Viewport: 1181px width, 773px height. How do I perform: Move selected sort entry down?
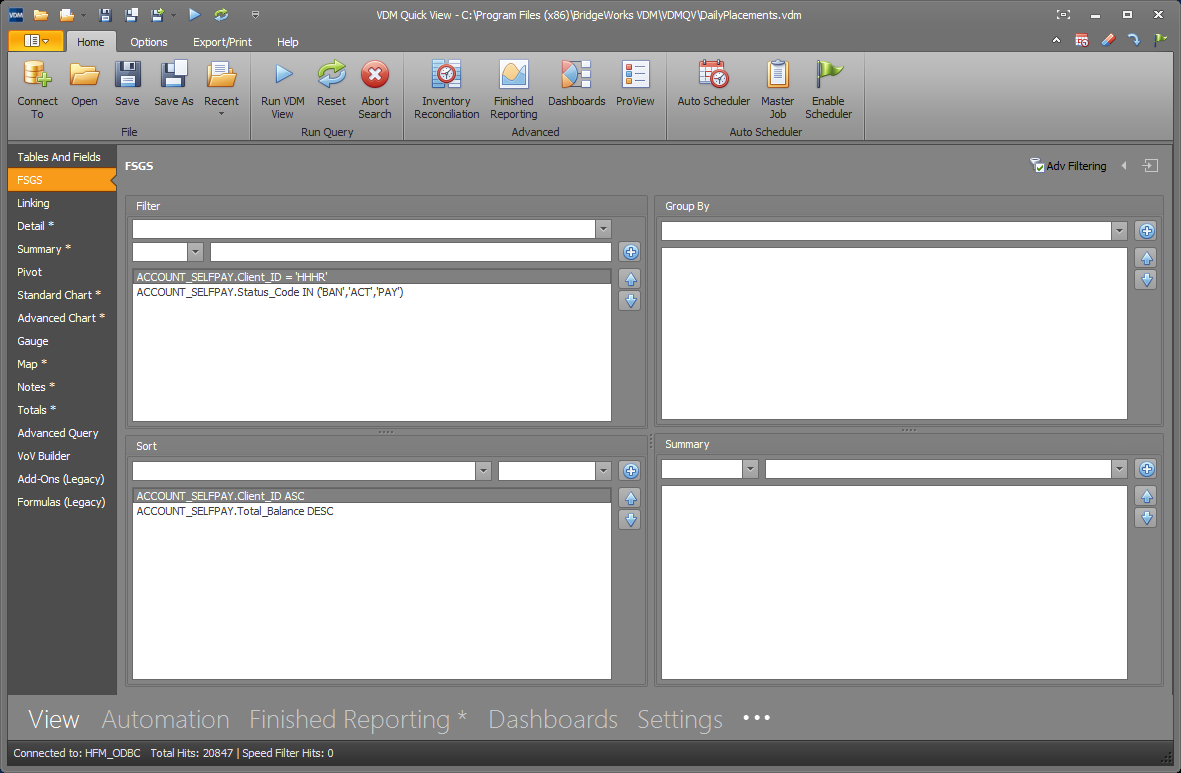(630, 520)
